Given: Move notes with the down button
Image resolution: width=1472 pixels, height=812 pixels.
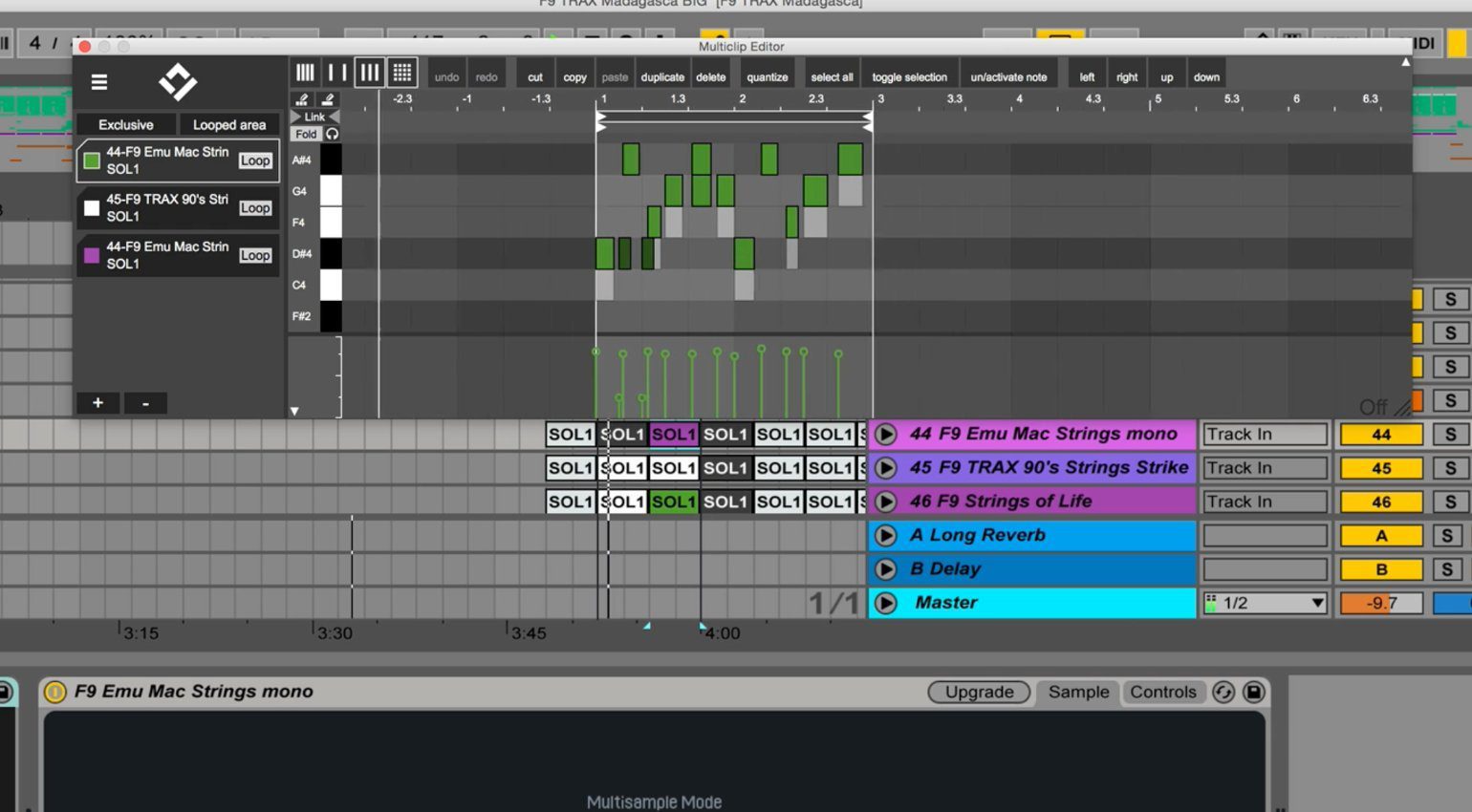Looking at the screenshot, I should pyautogui.click(x=1206, y=77).
